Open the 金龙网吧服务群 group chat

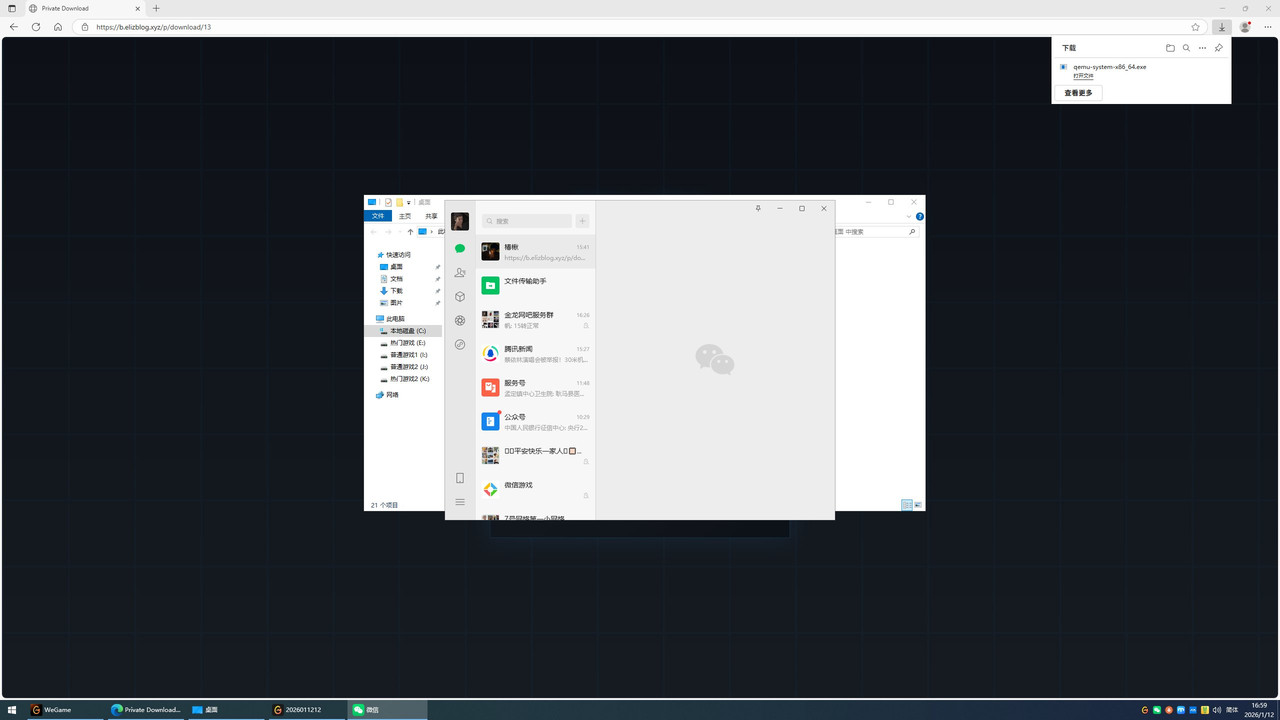pyautogui.click(x=536, y=319)
